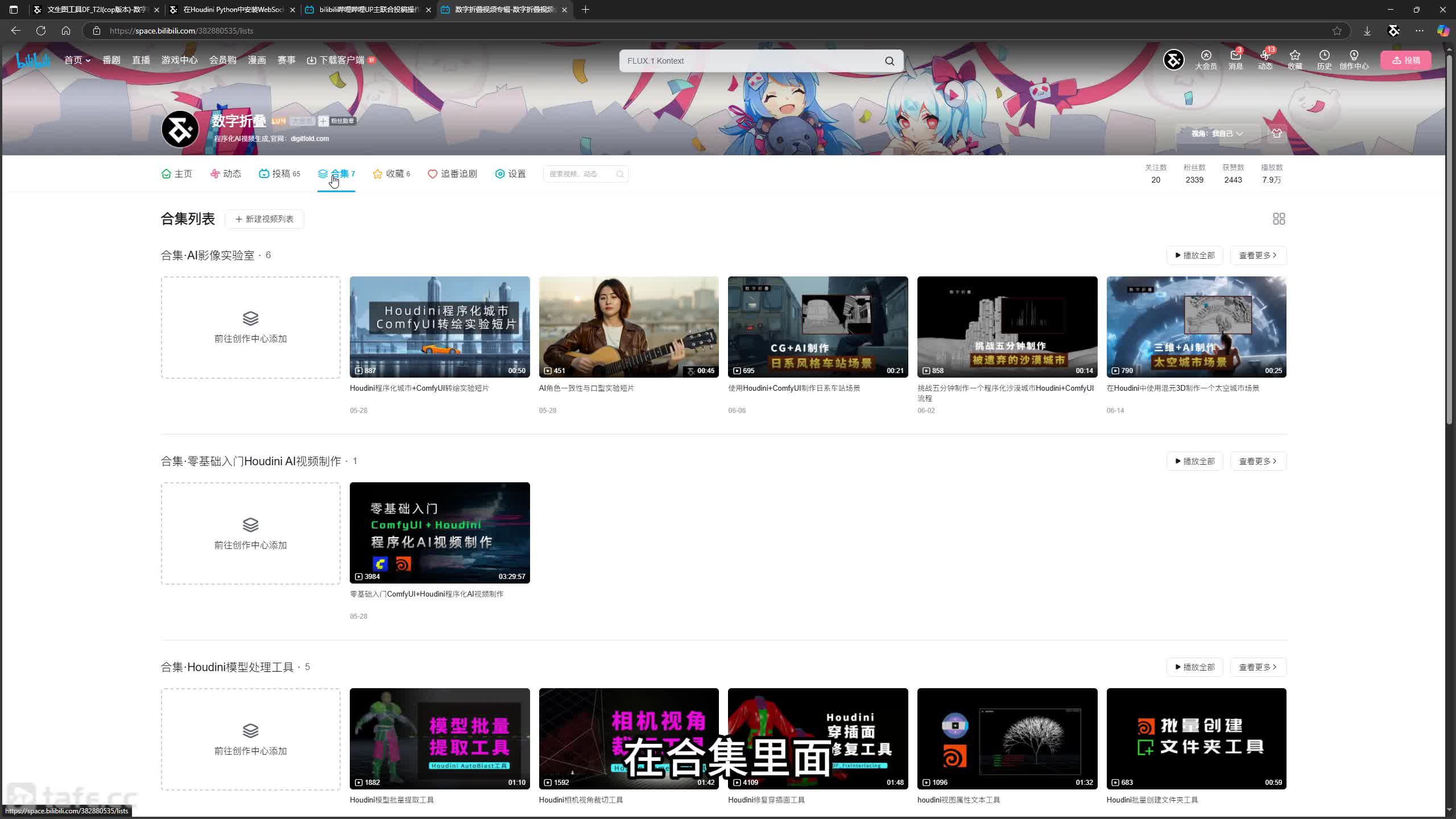1456x819 pixels.
Task: Expand 查看更多 for AI影像实验室 collection
Action: 1258,255
